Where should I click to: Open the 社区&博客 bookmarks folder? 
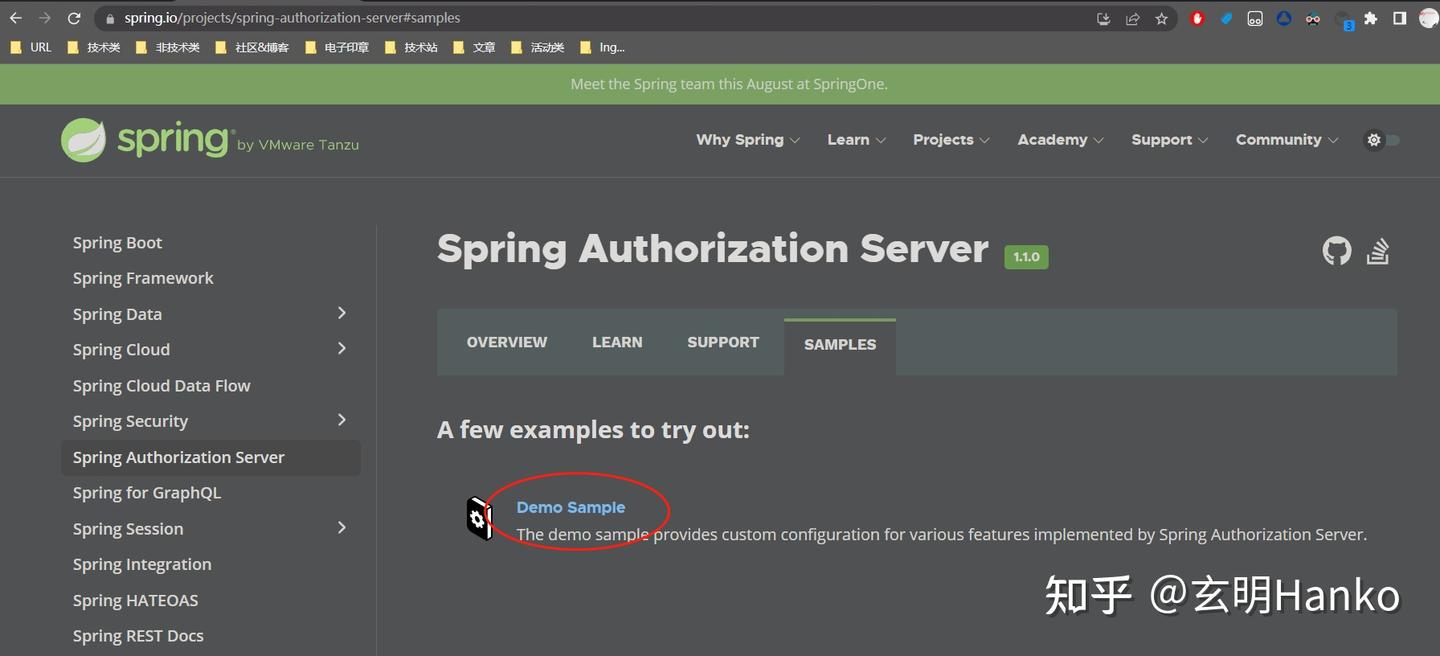pos(252,47)
